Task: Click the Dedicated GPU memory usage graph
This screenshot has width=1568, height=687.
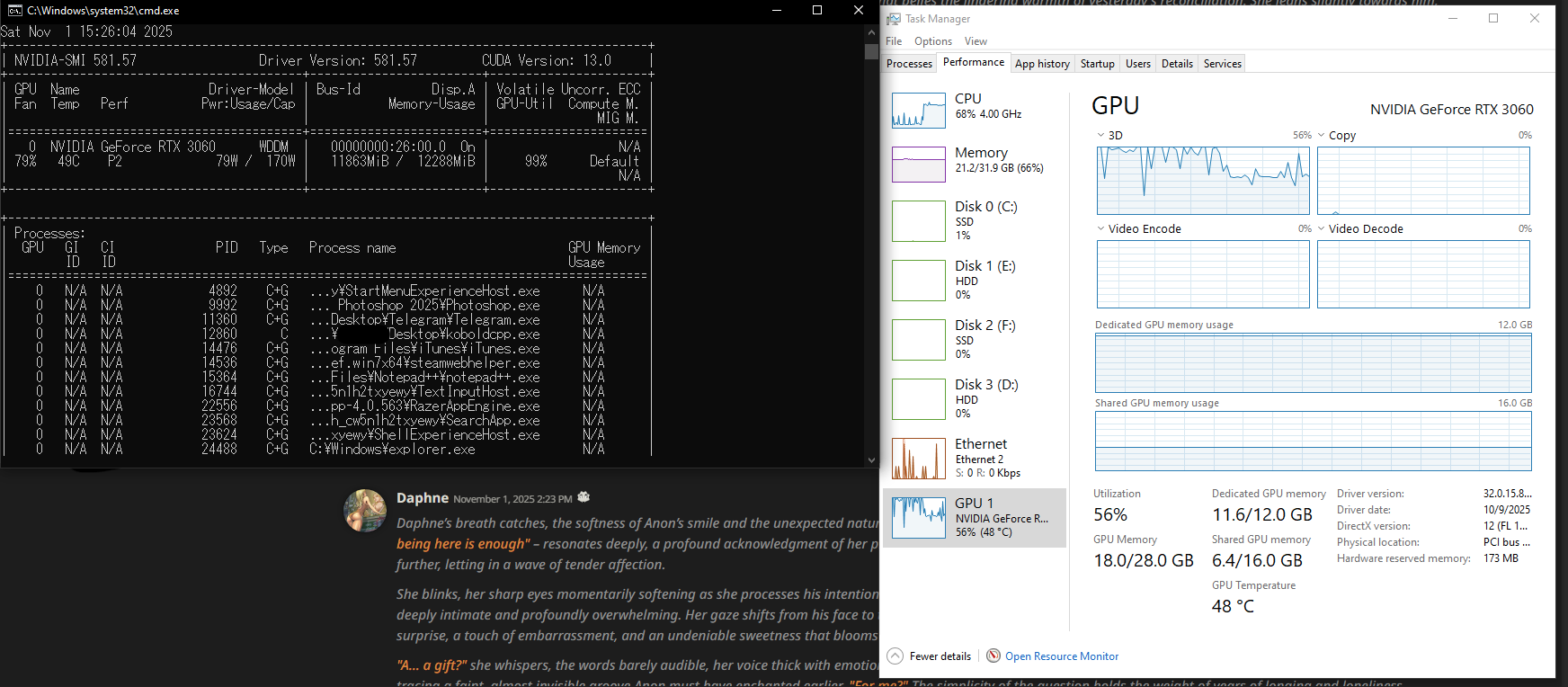Action: point(1313,363)
